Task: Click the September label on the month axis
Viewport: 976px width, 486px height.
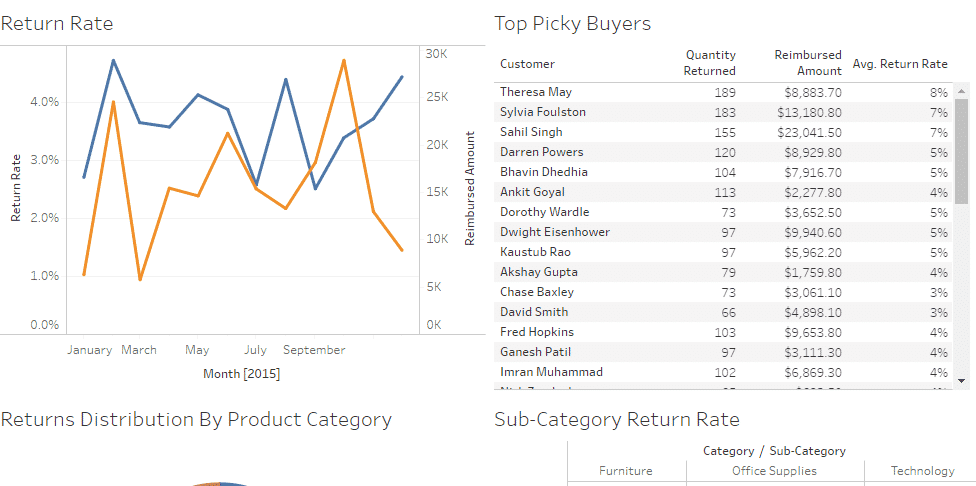Action: (x=314, y=350)
